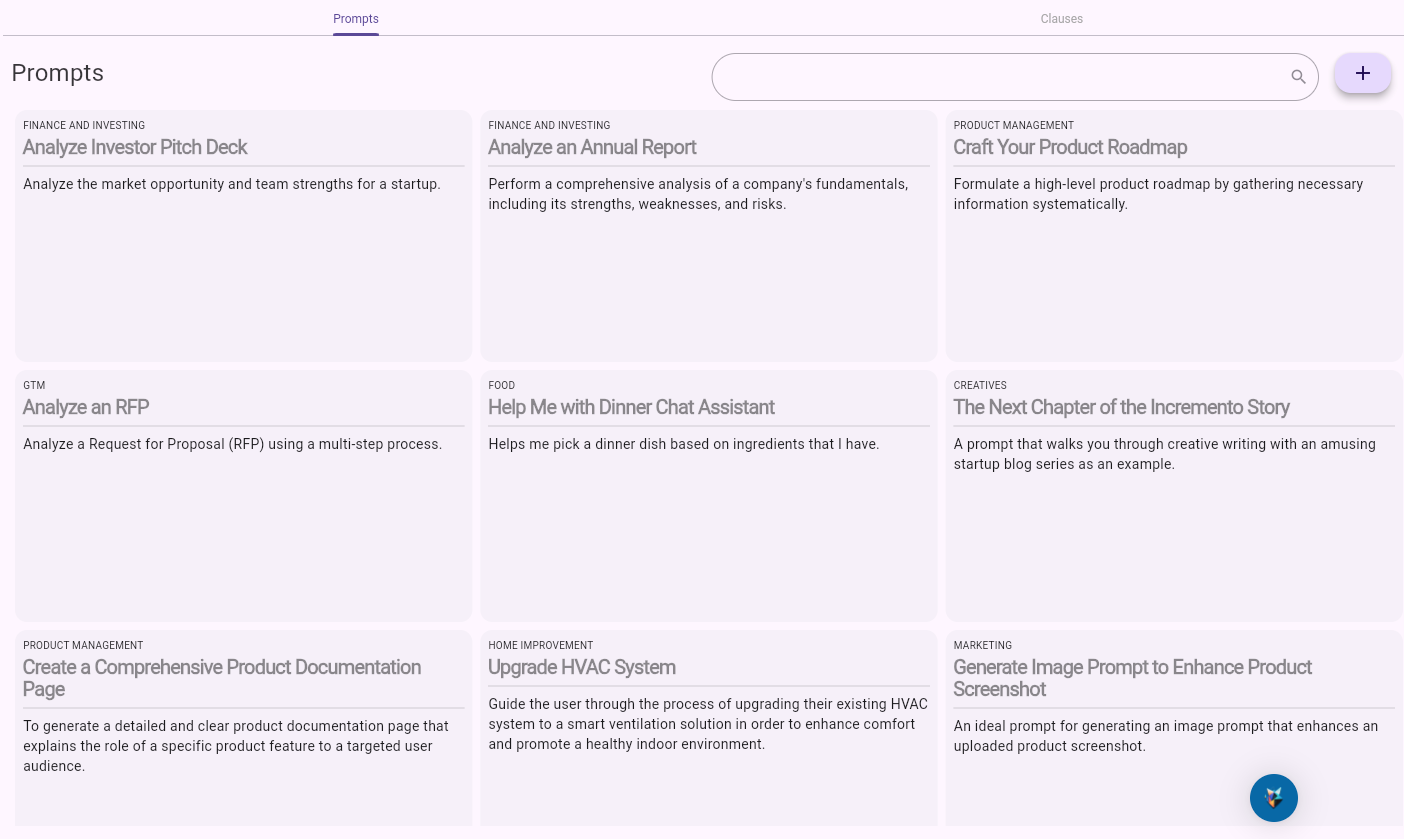Click 'Guide the user through the process' description
This screenshot has height=839, width=1404.
[x=708, y=724]
